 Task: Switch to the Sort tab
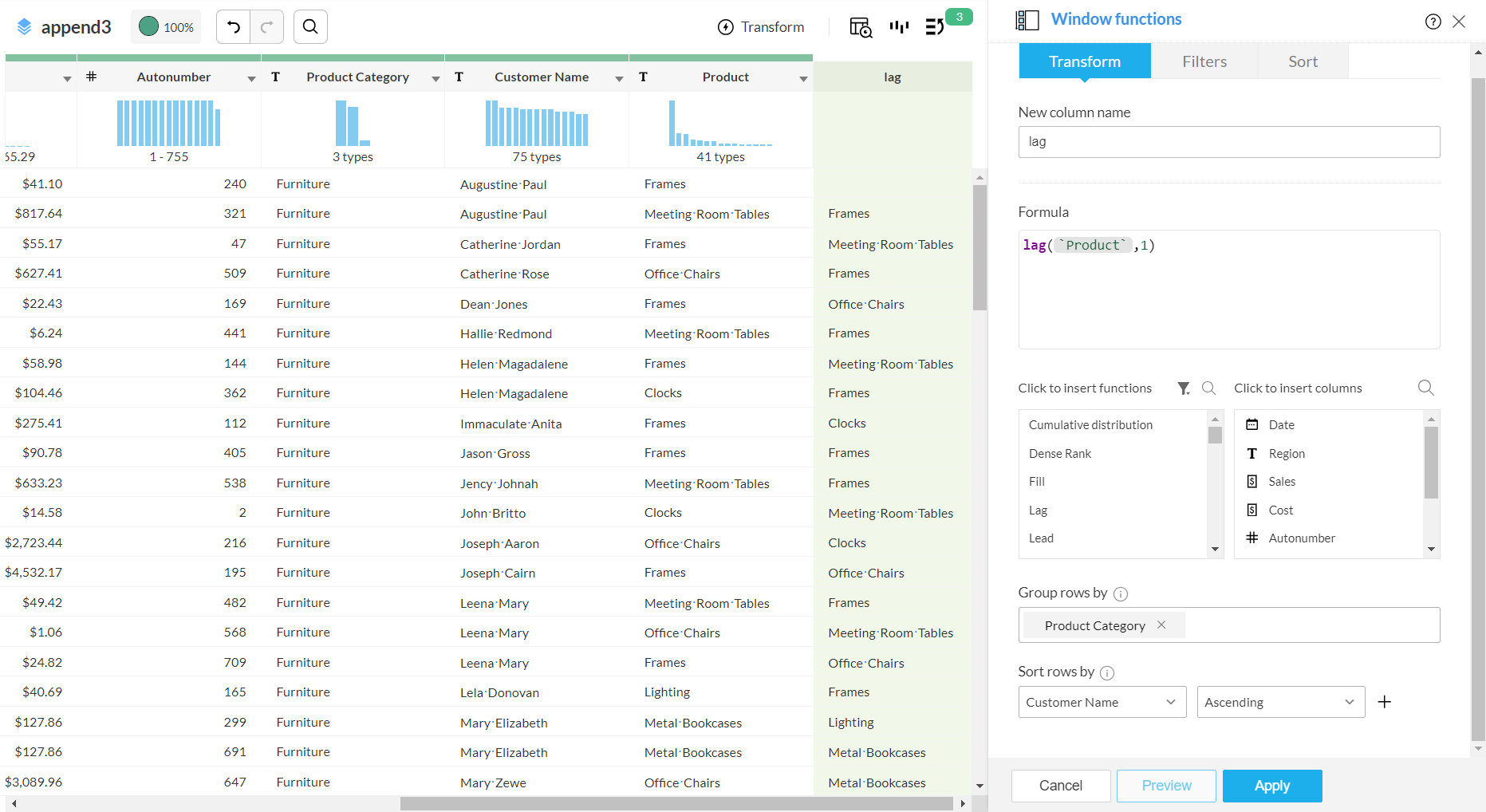click(x=1303, y=61)
